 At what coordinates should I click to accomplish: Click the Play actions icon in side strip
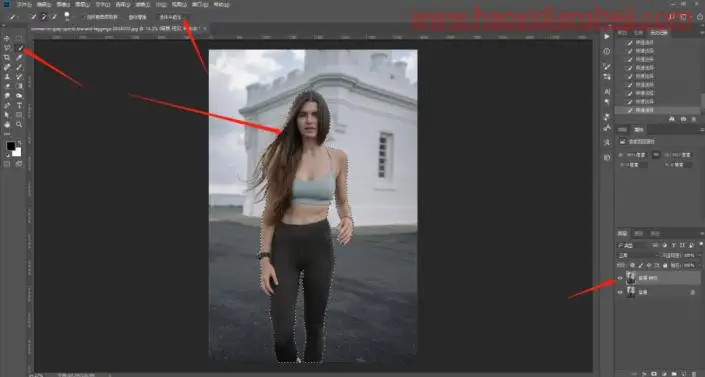coord(607,36)
